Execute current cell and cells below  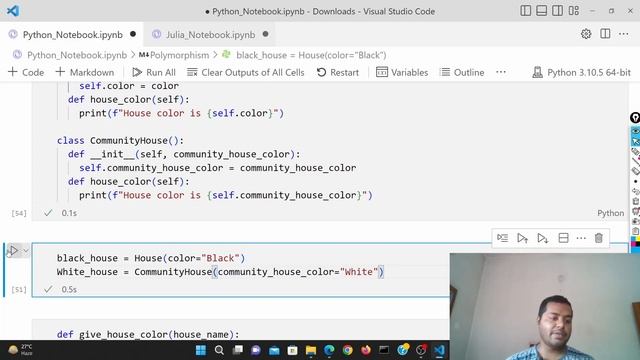click(542, 238)
